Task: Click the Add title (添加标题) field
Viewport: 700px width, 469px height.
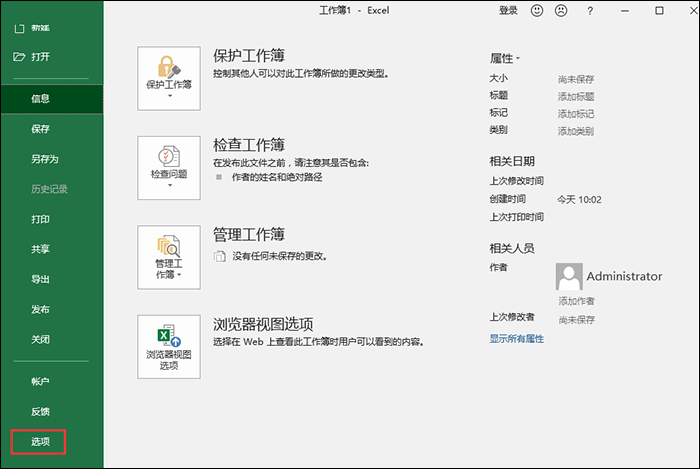Action: coord(576,96)
